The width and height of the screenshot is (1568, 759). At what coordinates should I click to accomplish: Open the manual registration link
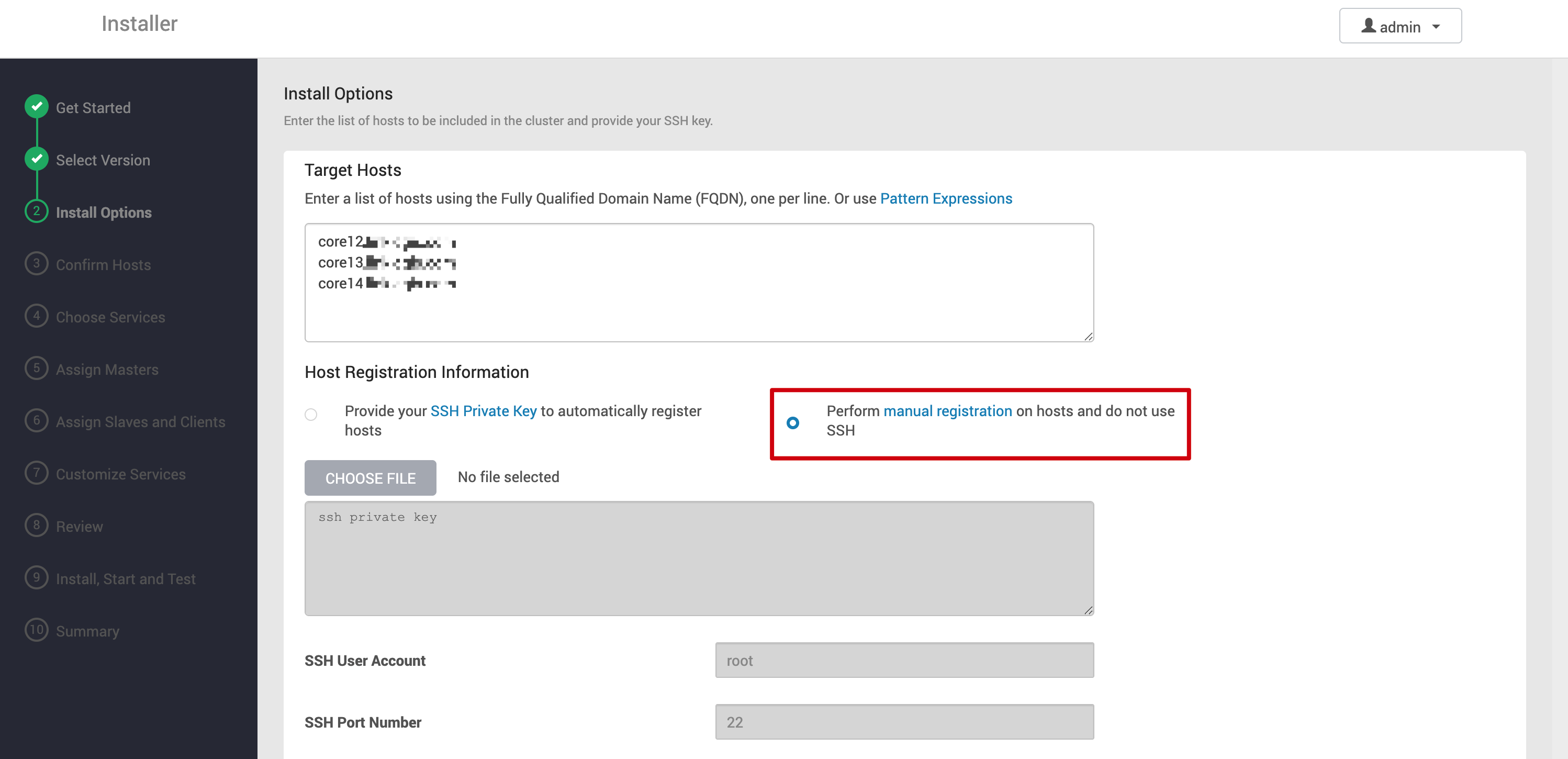click(x=947, y=411)
